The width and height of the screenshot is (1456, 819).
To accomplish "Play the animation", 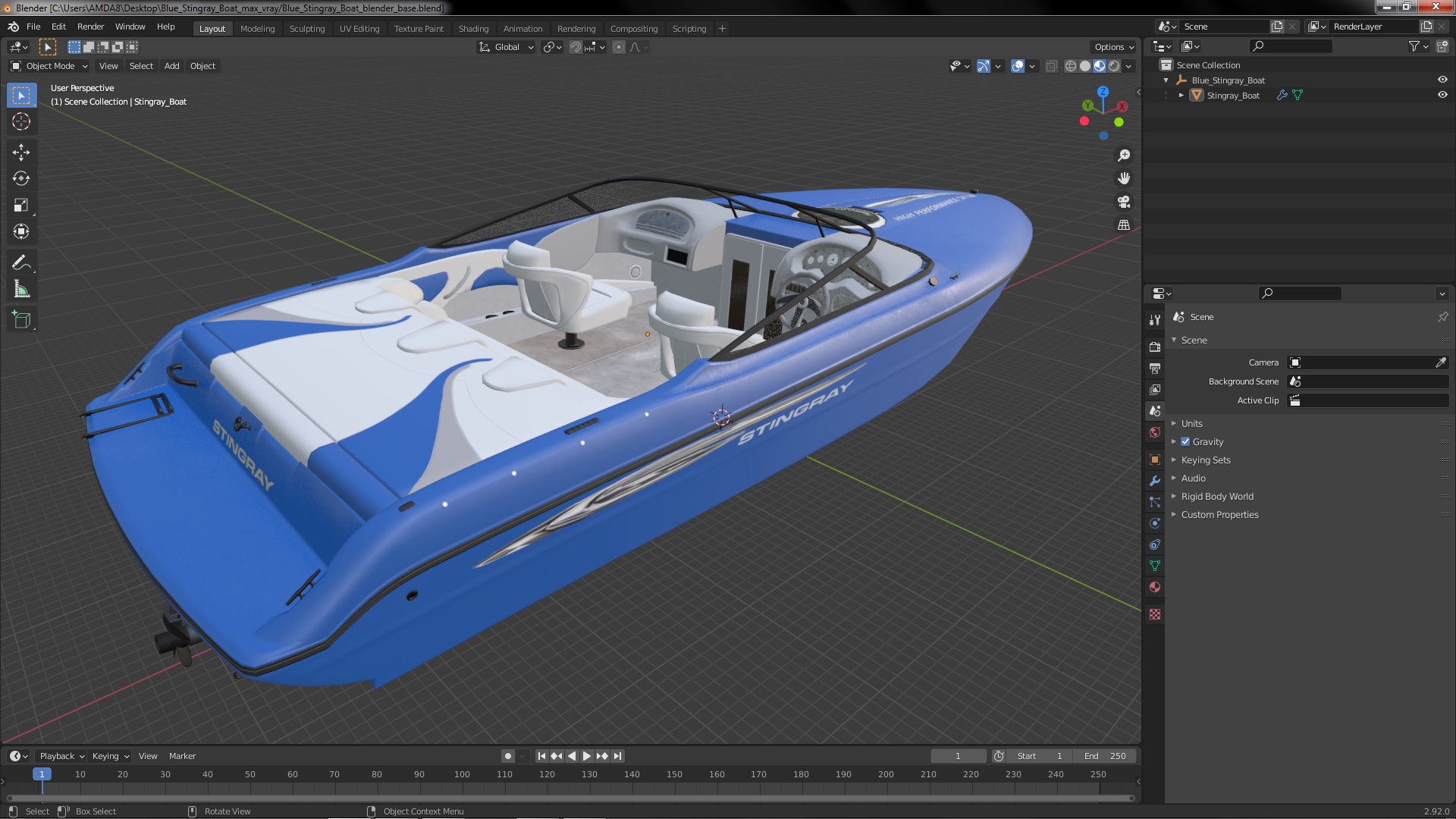I will (587, 756).
